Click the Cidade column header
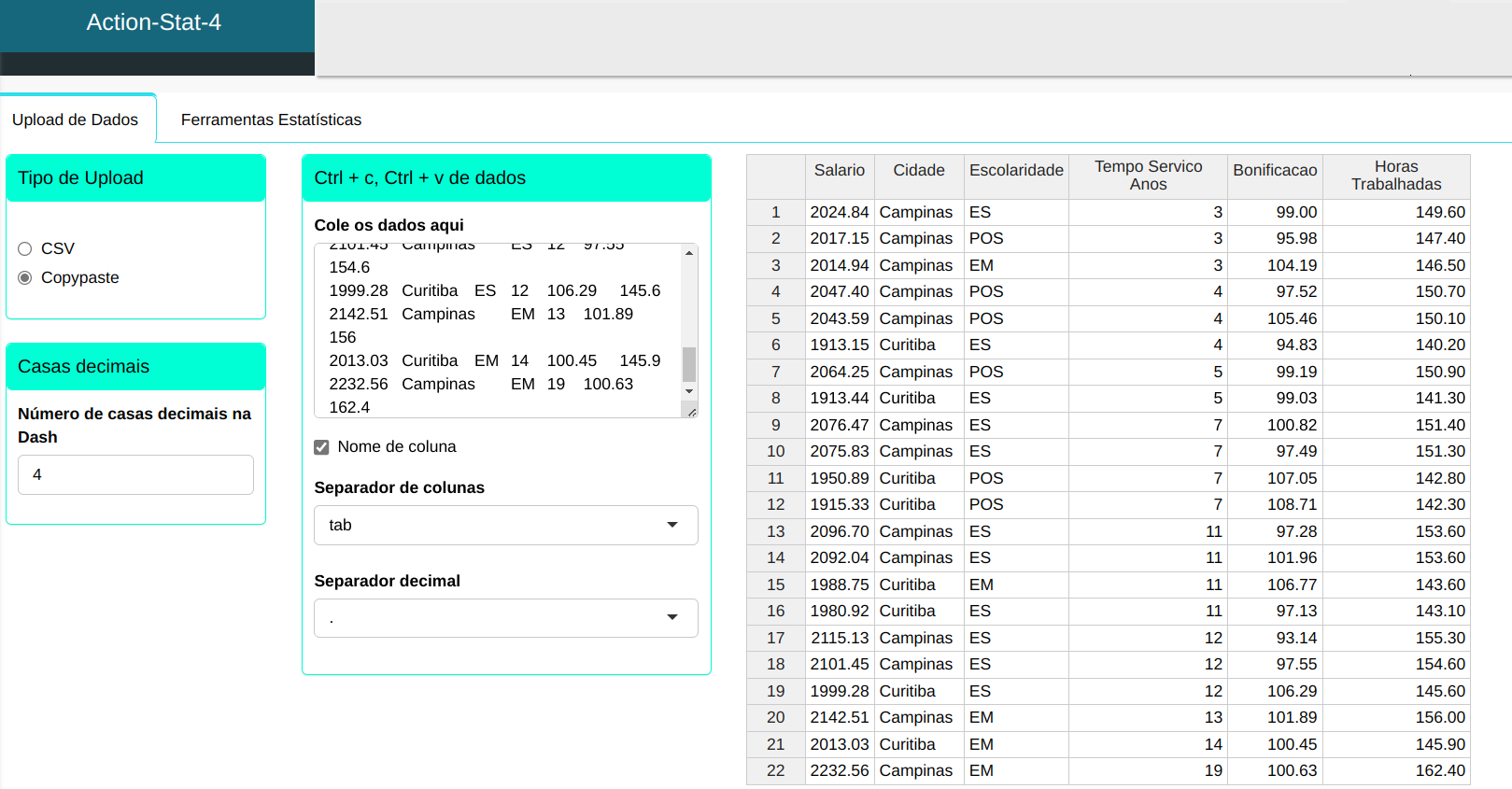 pos(918,170)
